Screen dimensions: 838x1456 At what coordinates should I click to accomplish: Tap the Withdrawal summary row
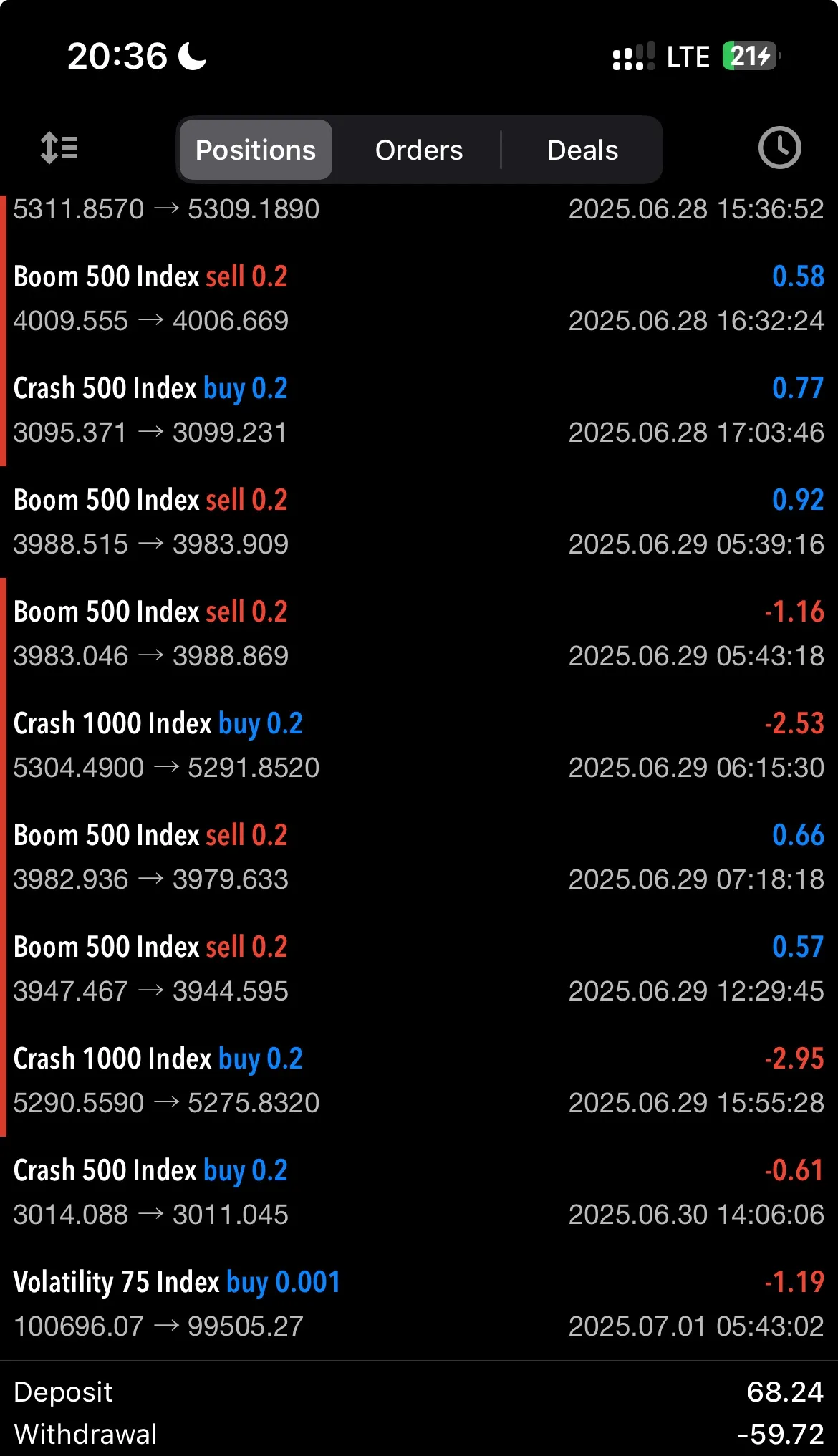coord(419,1434)
